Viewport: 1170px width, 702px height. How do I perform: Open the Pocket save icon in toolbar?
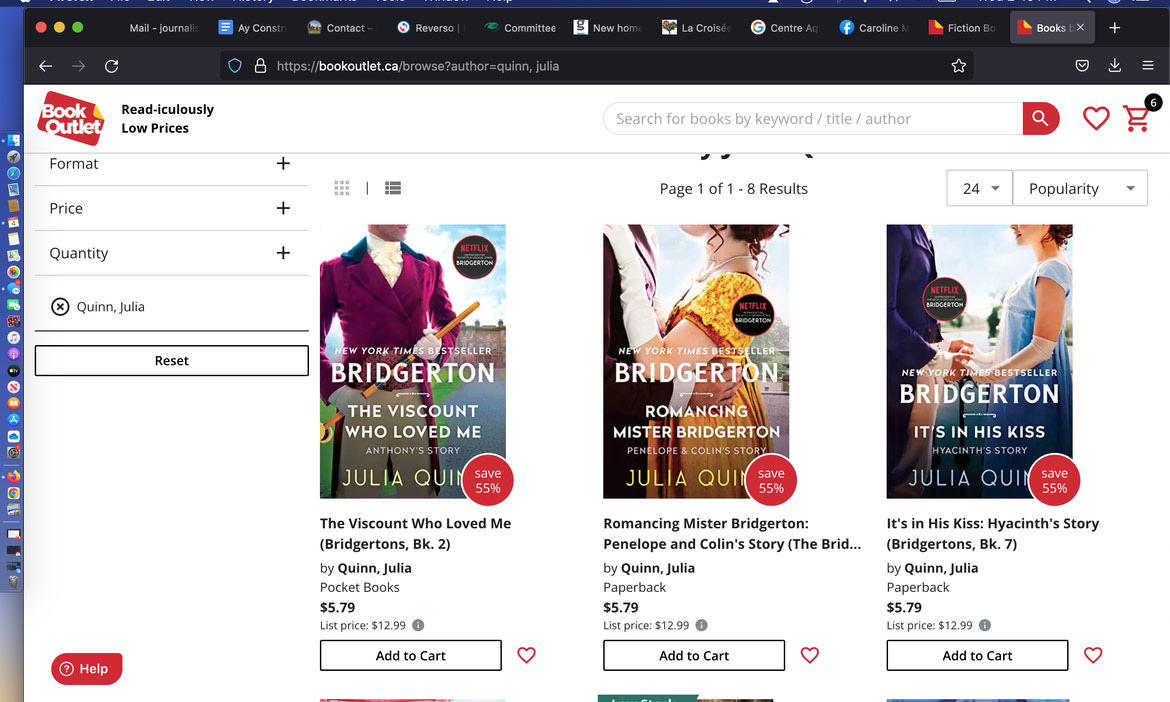click(1082, 66)
